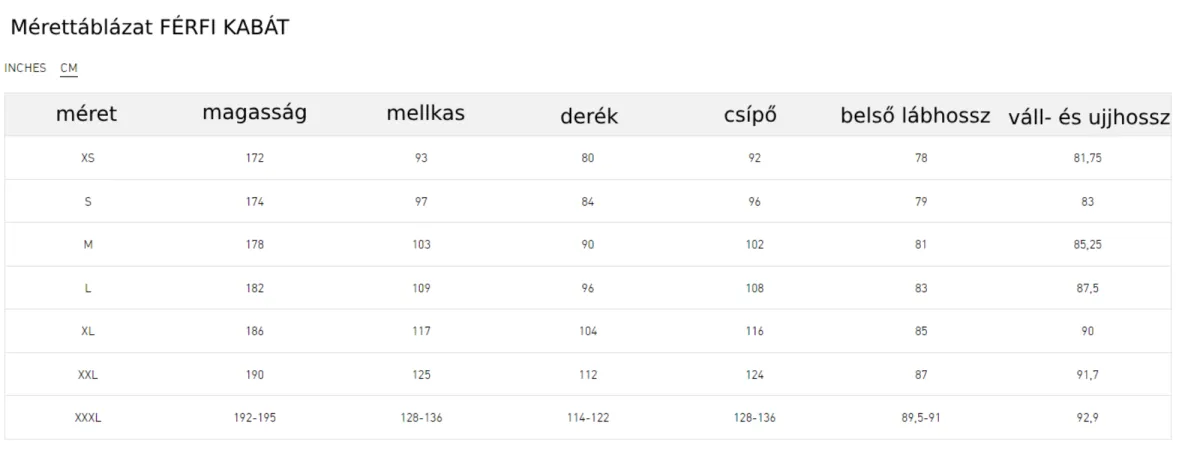
Task: Click the 89,5-91 inseam value
Action: (x=920, y=418)
